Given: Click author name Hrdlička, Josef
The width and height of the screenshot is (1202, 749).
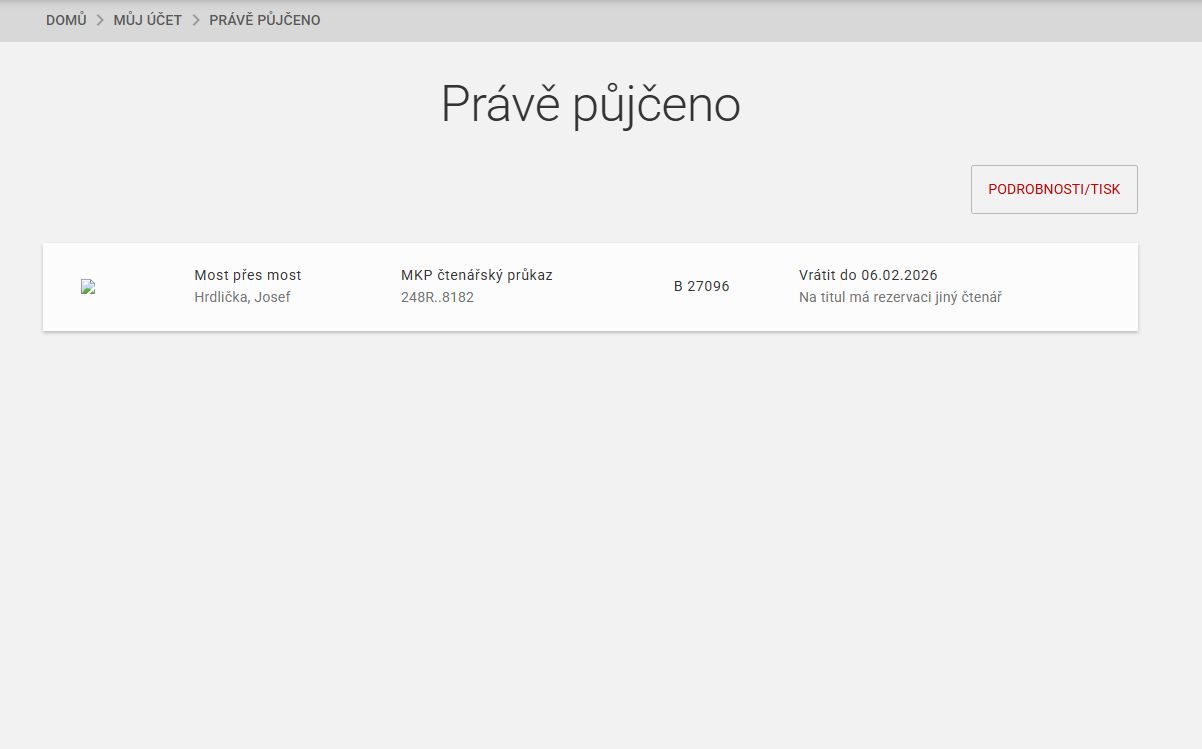Looking at the screenshot, I should click(242, 297).
